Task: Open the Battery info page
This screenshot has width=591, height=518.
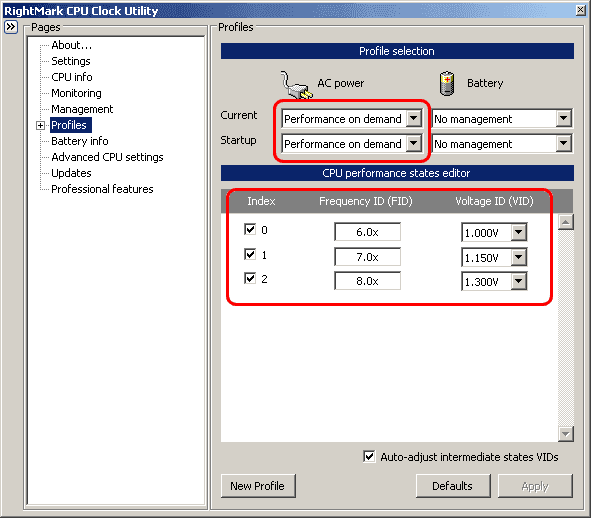Action: tap(80, 141)
